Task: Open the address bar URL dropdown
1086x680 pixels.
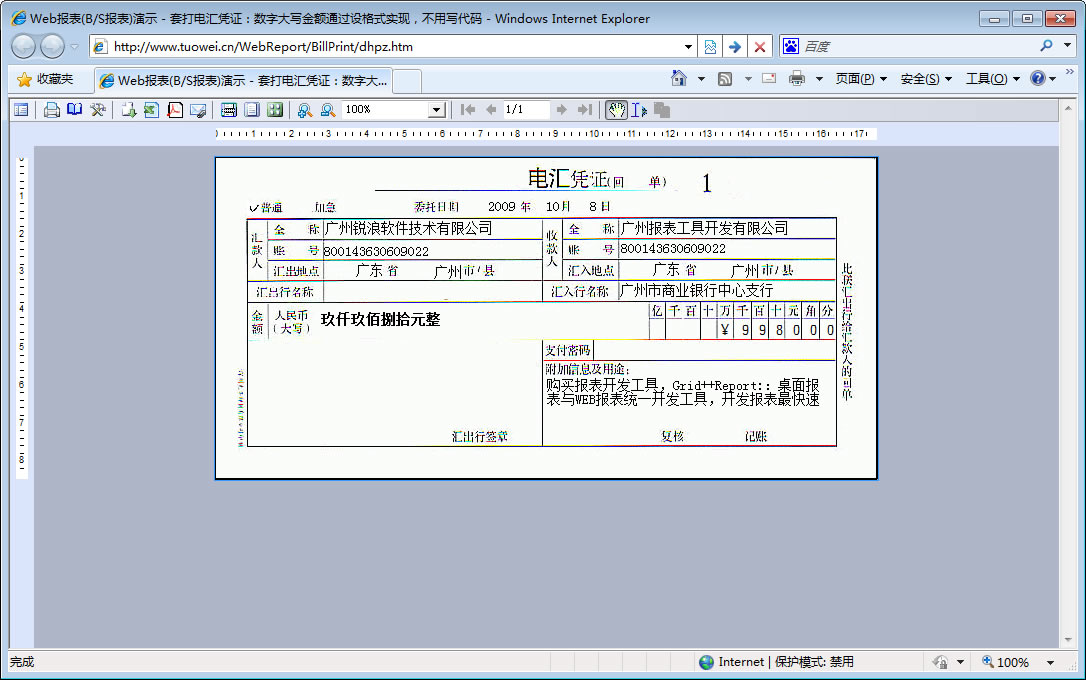Action: click(x=688, y=47)
